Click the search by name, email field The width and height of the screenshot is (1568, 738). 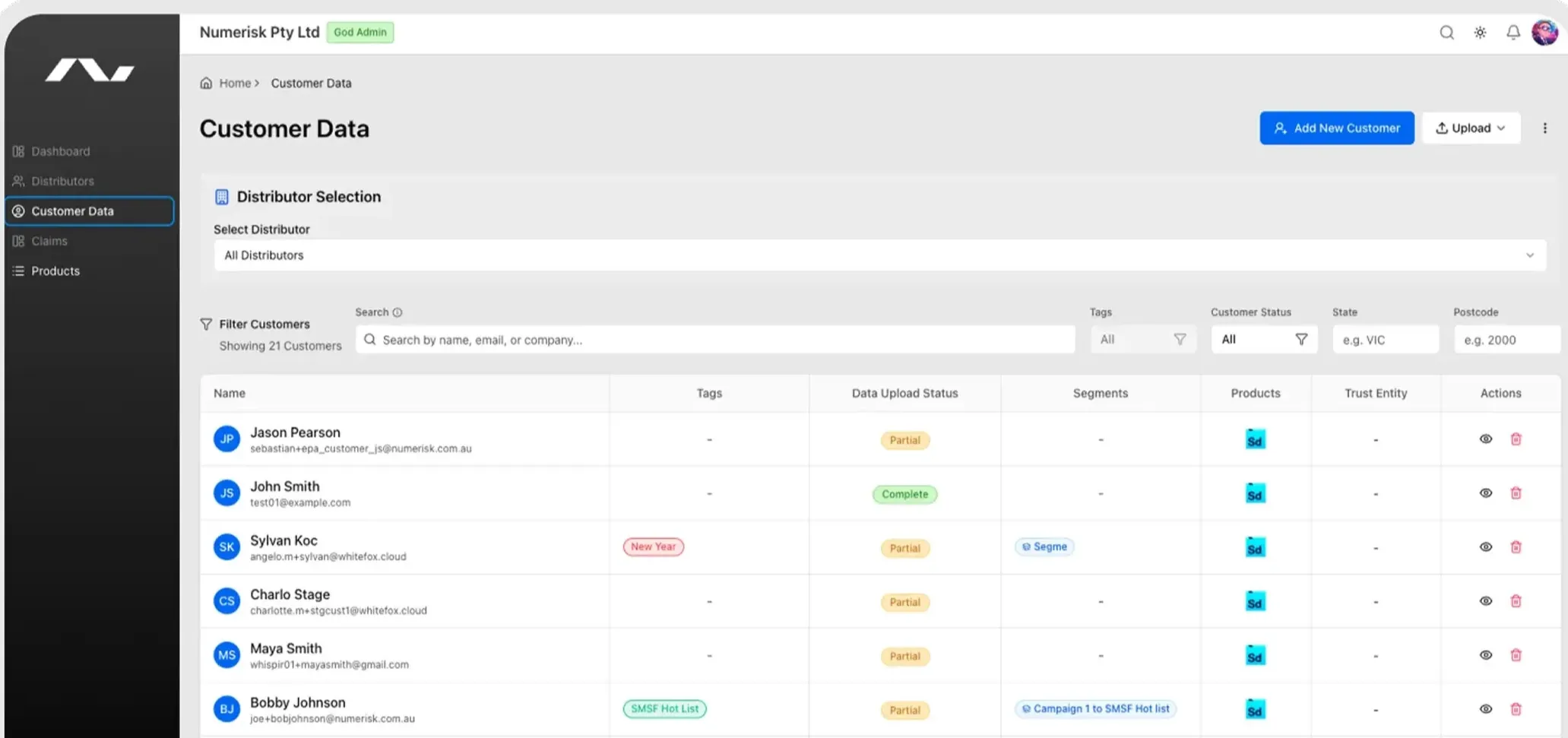point(715,340)
